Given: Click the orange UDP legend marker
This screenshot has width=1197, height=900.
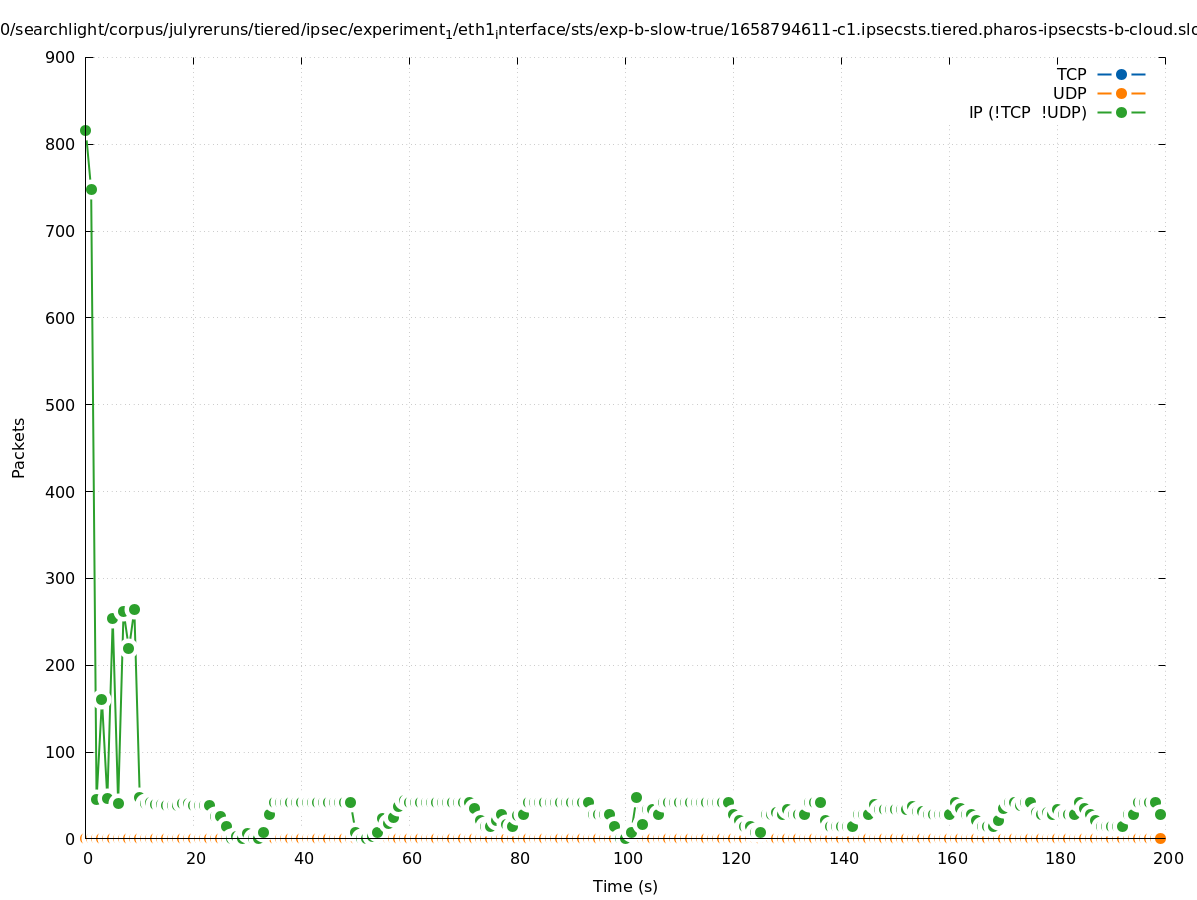Looking at the screenshot, I should pos(1121,93).
